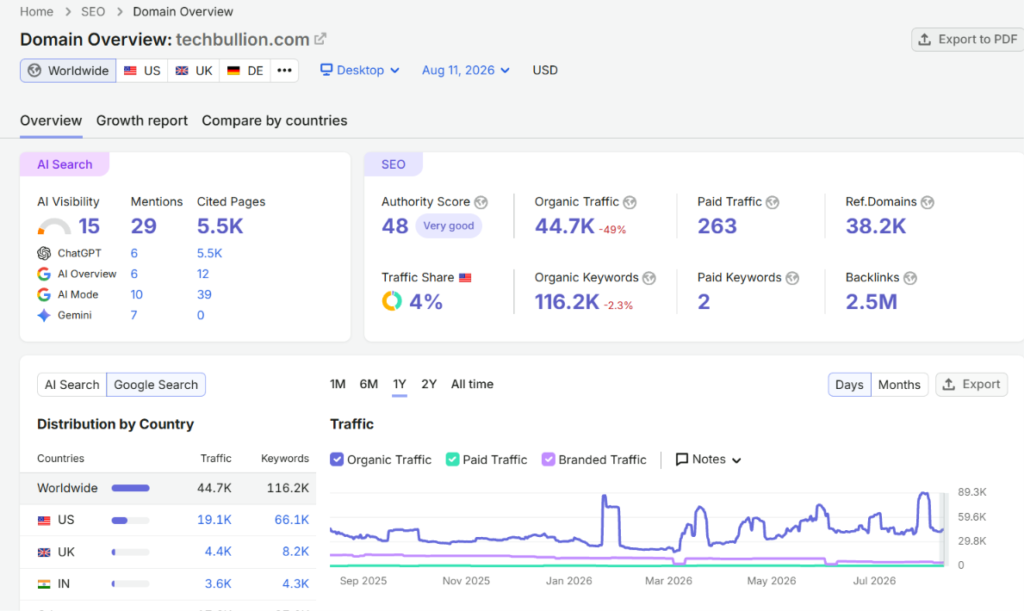1024x611 pixels.
Task: Click UK flag in Distribution by Country
Action: coord(44,552)
